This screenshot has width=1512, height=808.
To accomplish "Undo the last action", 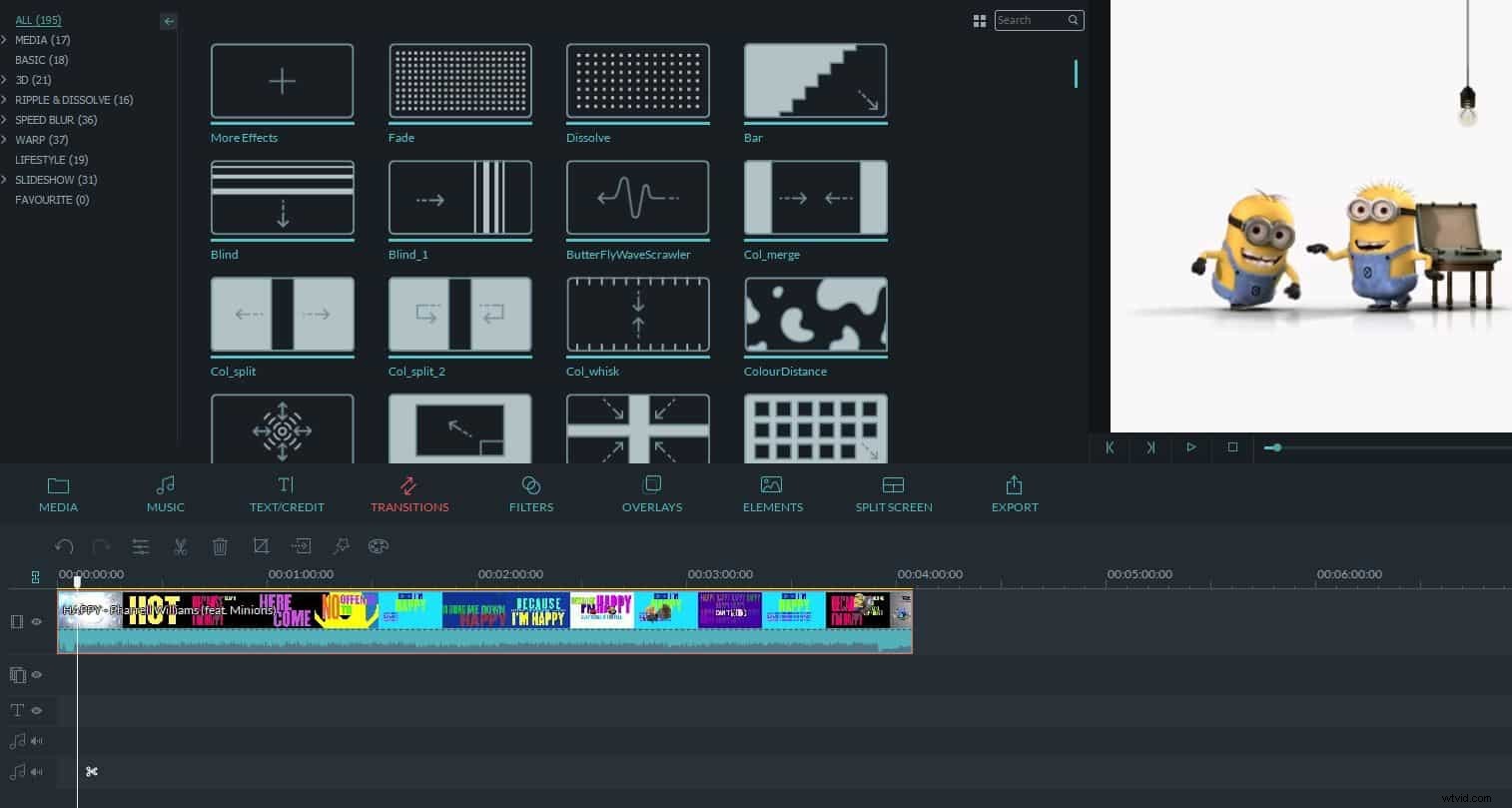I will [x=65, y=546].
